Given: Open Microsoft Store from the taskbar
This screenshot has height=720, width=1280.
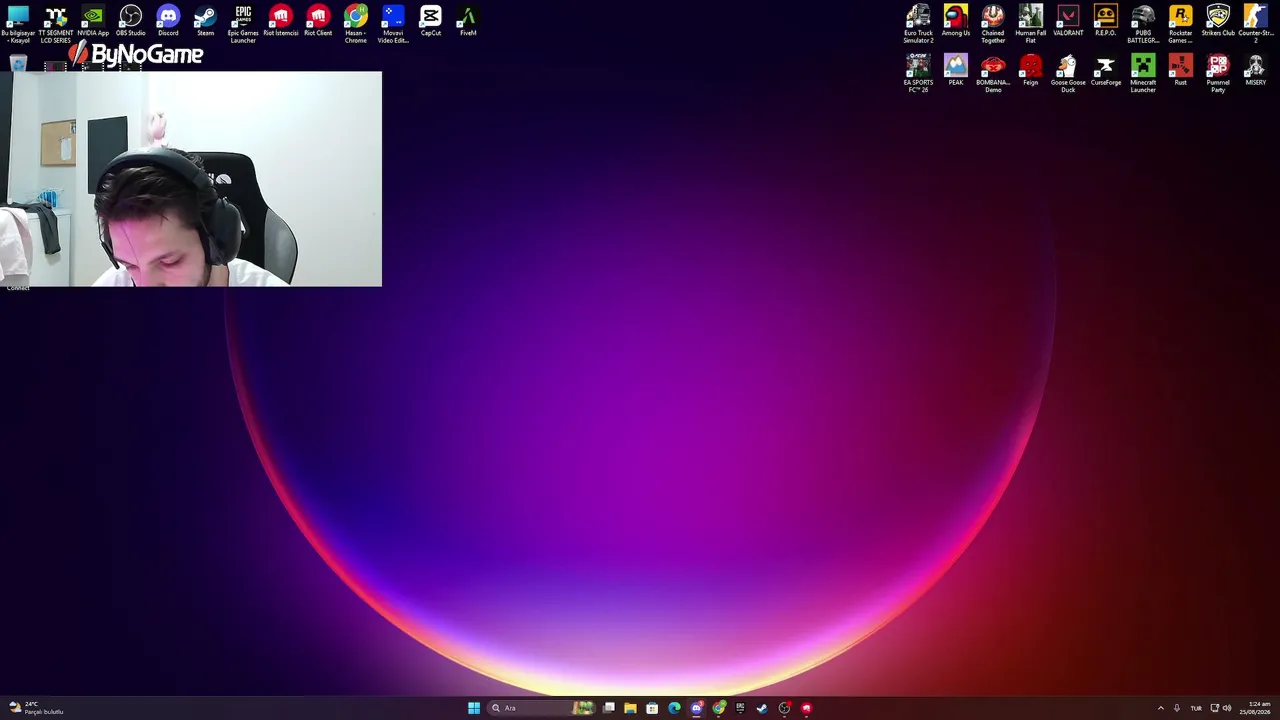Looking at the screenshot, I should (652, 708).
